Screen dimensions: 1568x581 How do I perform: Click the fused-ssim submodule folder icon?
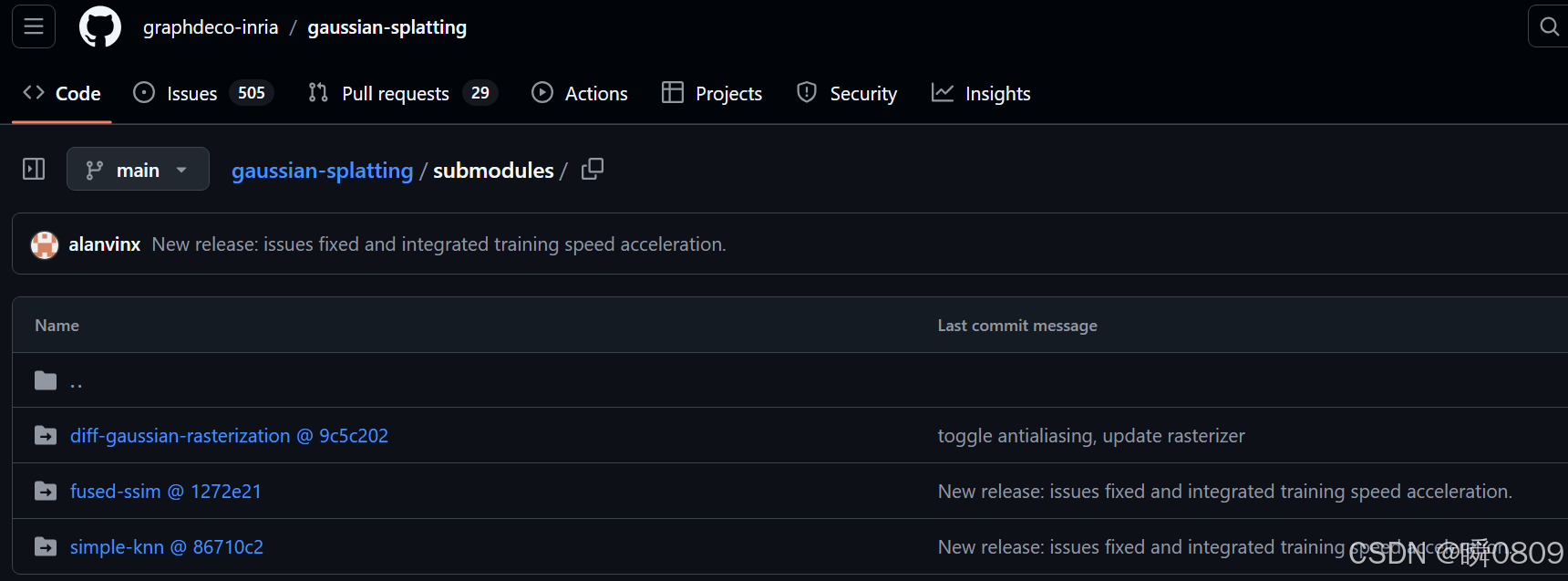point(46,492)
